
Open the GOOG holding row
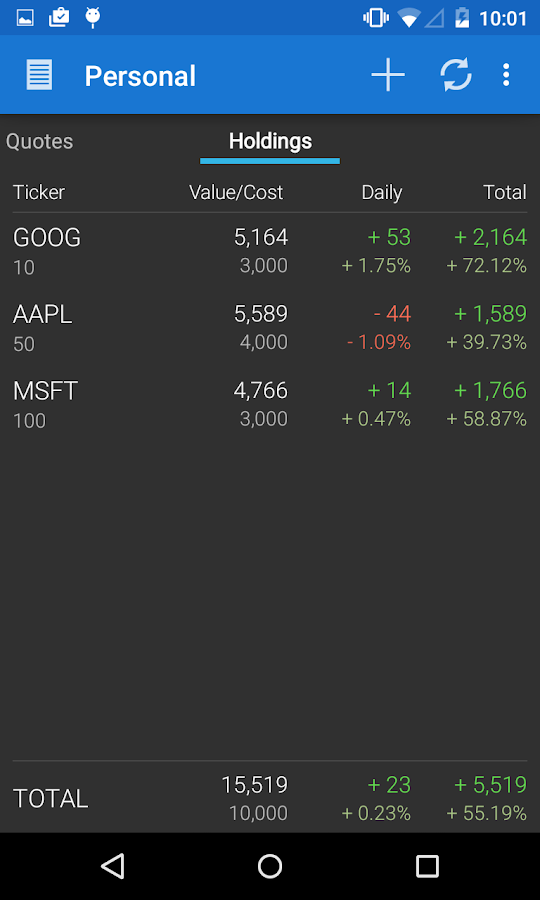[x=270, y=251]
